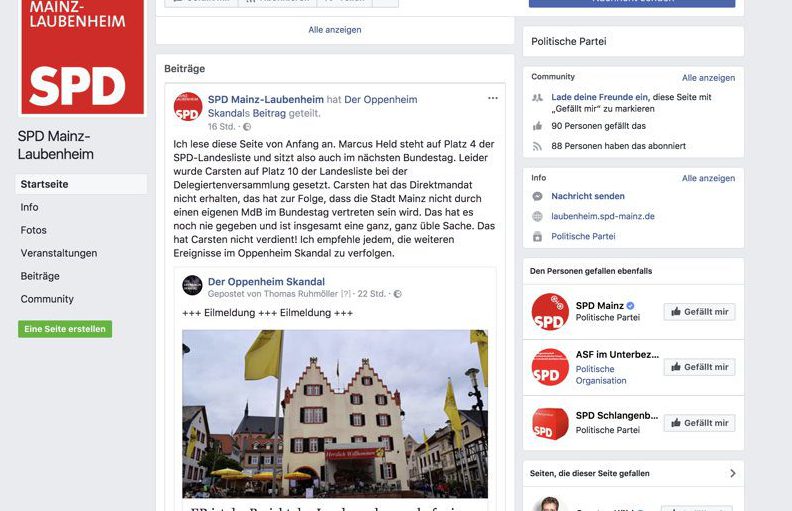Click the ASF im Unterbezirk logo icon
This screenshot has width=792, height=511.
click(550, 367)
